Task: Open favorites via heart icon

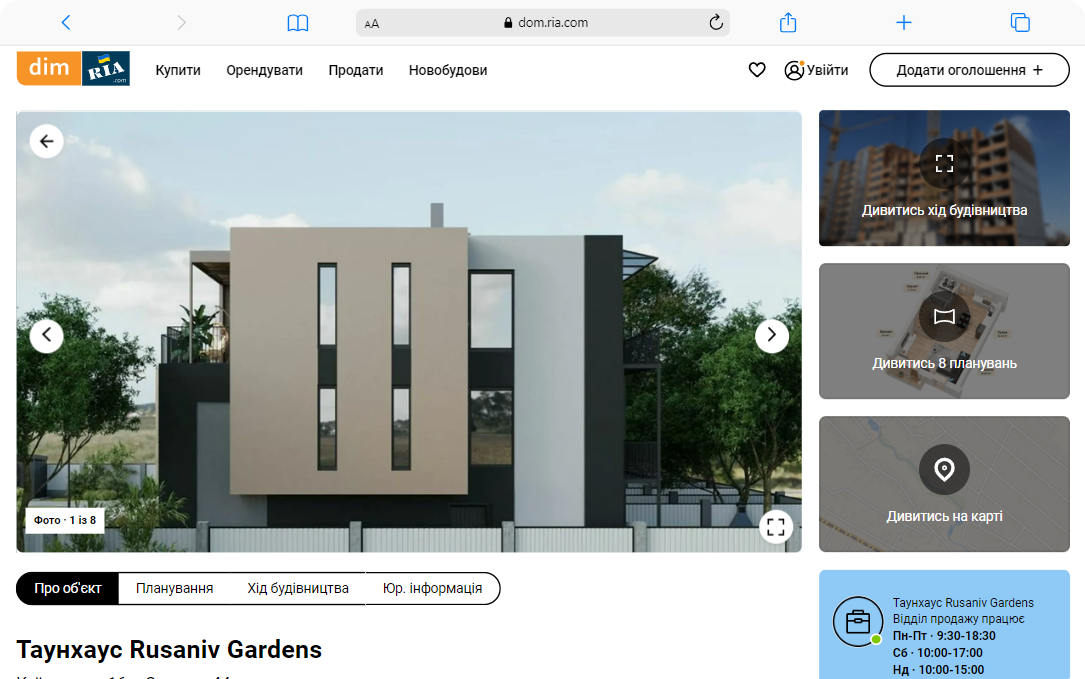Action: tap(757, 70)
